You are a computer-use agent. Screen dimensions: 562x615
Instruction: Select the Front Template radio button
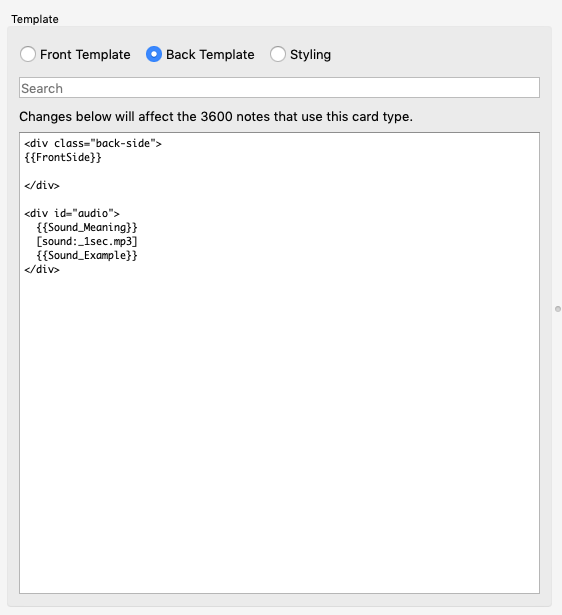point(28,54)
